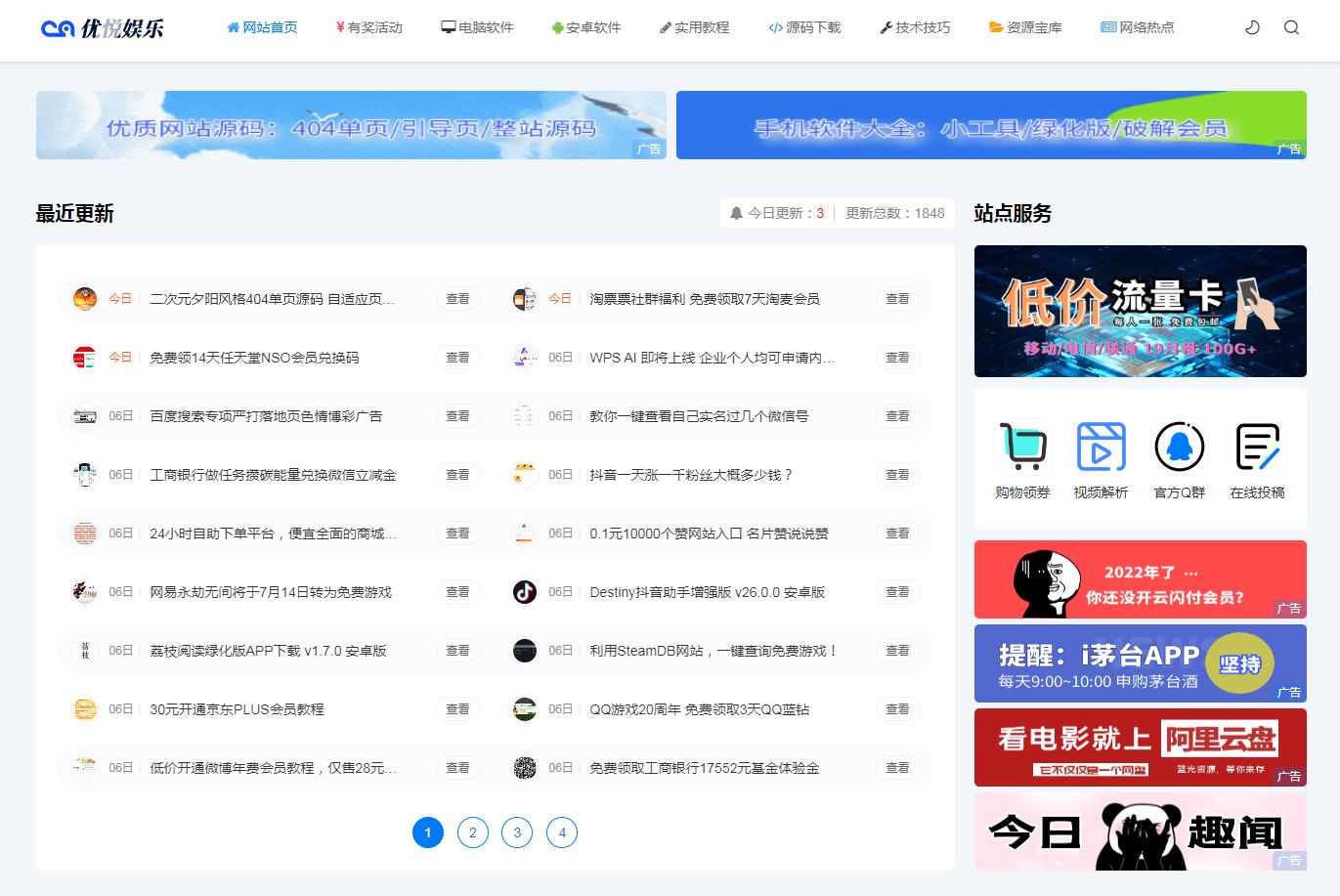This screenshot has height=896, width=1340.
Task: Open the 今日趣闻 banner
Action: tap(1141, 832)
